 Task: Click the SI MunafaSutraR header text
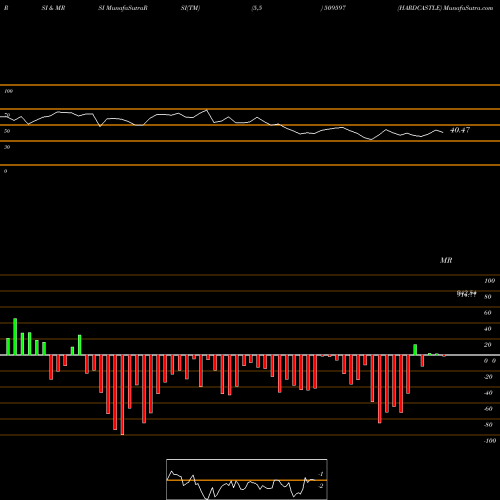point(123,8)
